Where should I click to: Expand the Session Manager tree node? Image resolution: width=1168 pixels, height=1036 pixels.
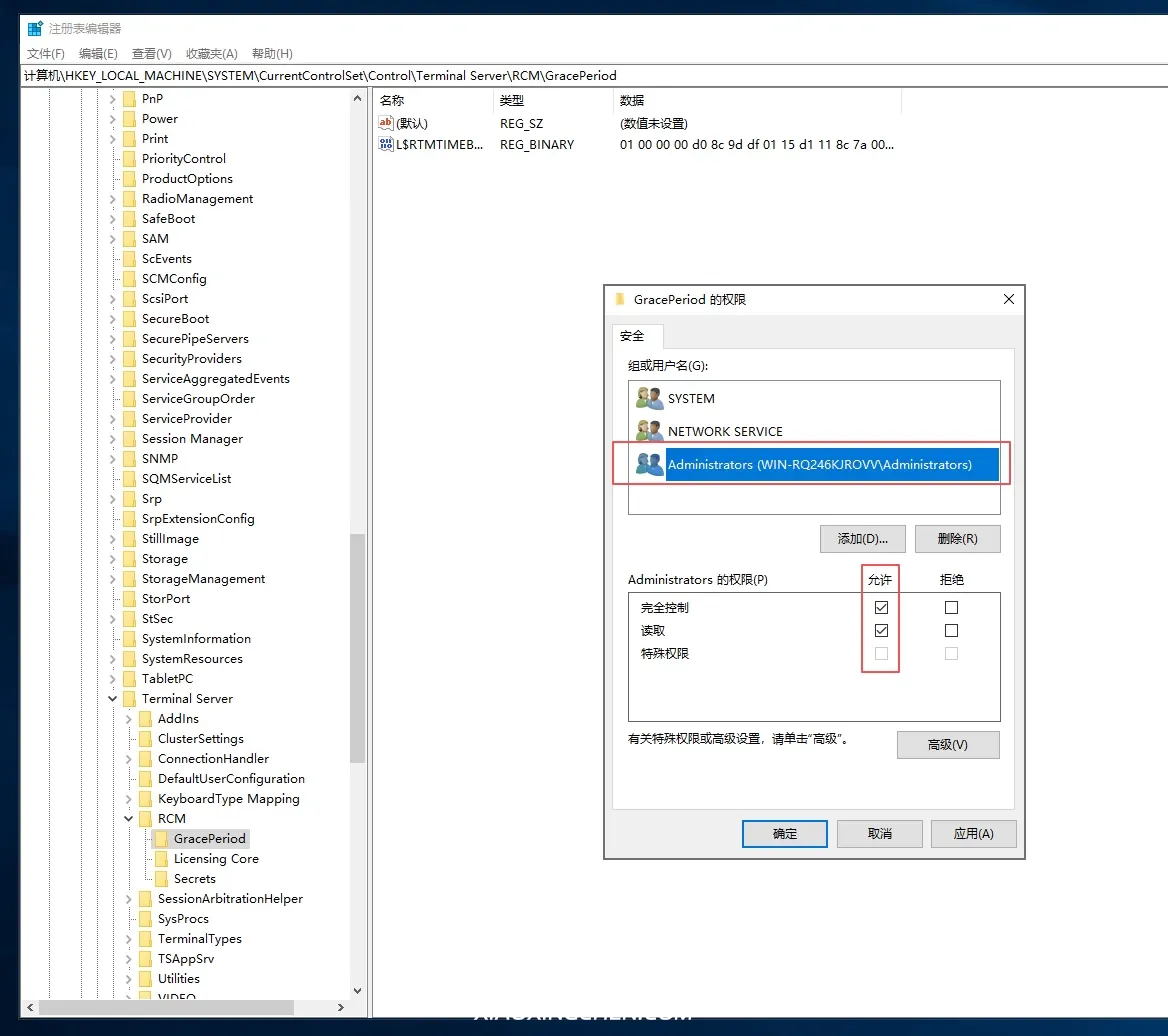(x=113, y=439)
